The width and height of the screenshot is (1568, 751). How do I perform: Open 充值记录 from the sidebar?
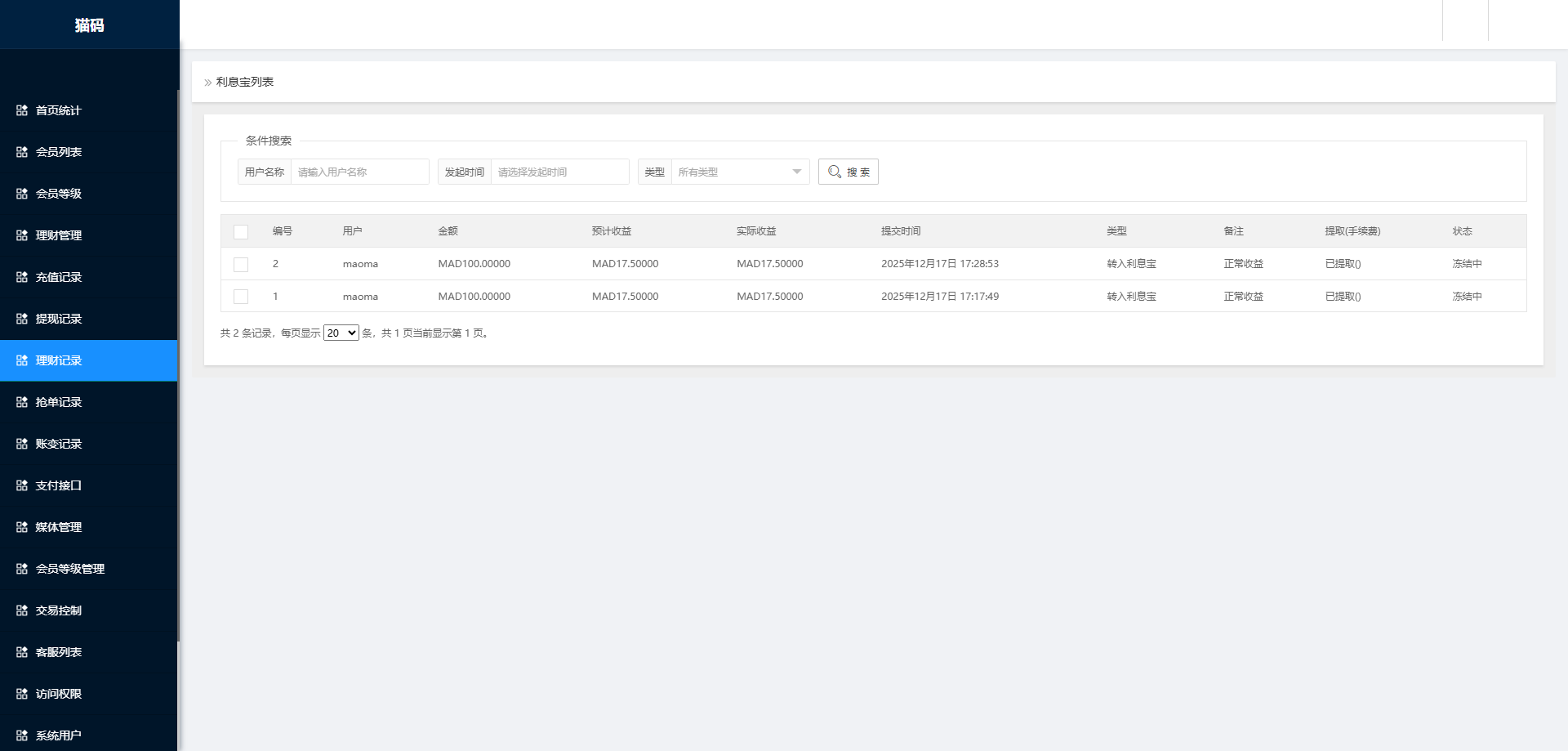57,277
